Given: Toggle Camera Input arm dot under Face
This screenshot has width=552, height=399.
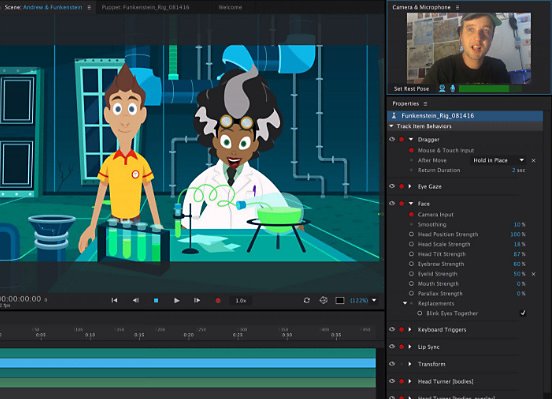Looking at the screenshot, I should point(411,214).
